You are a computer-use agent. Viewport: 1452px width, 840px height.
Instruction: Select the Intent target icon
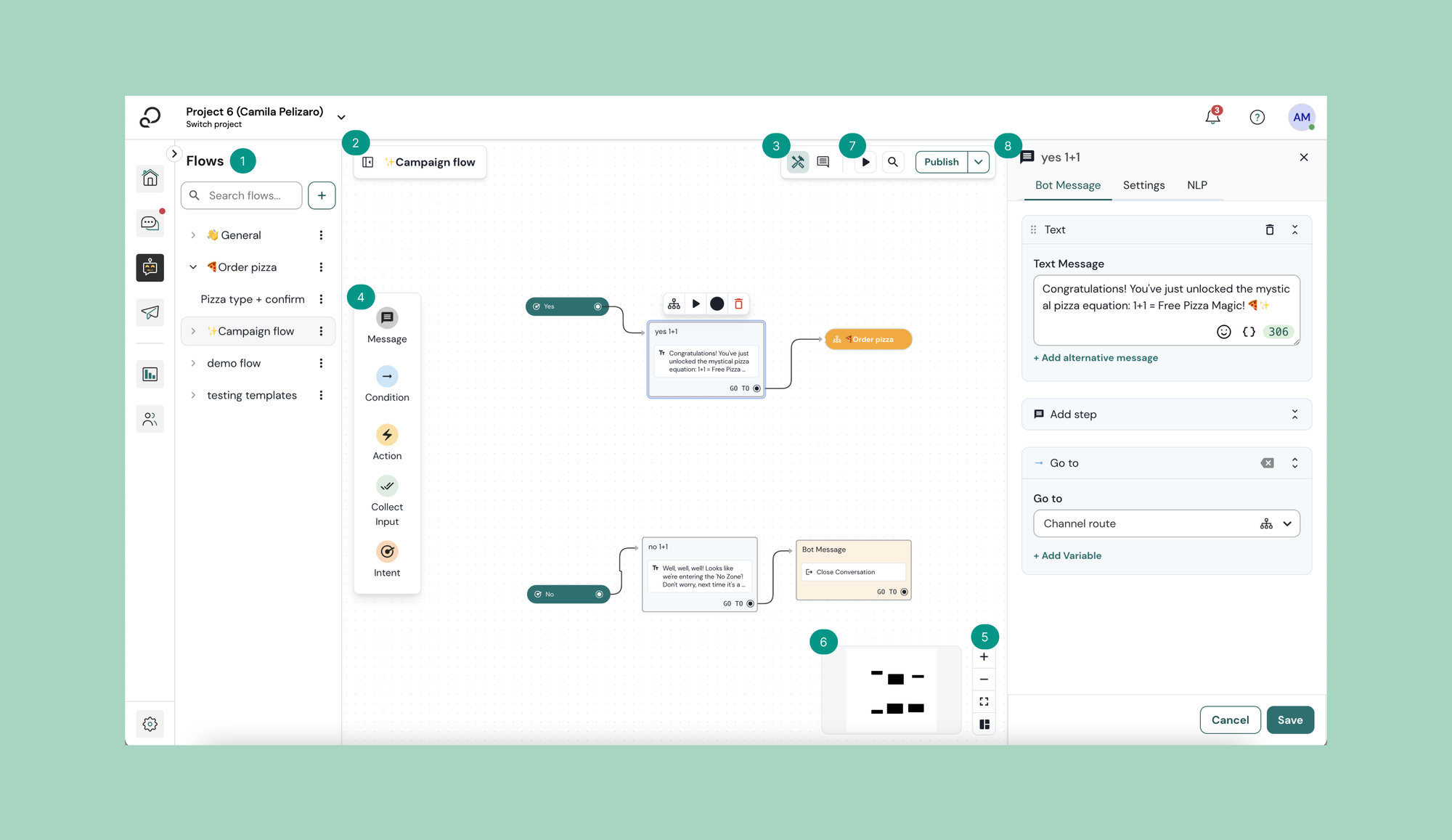point(387,552)
